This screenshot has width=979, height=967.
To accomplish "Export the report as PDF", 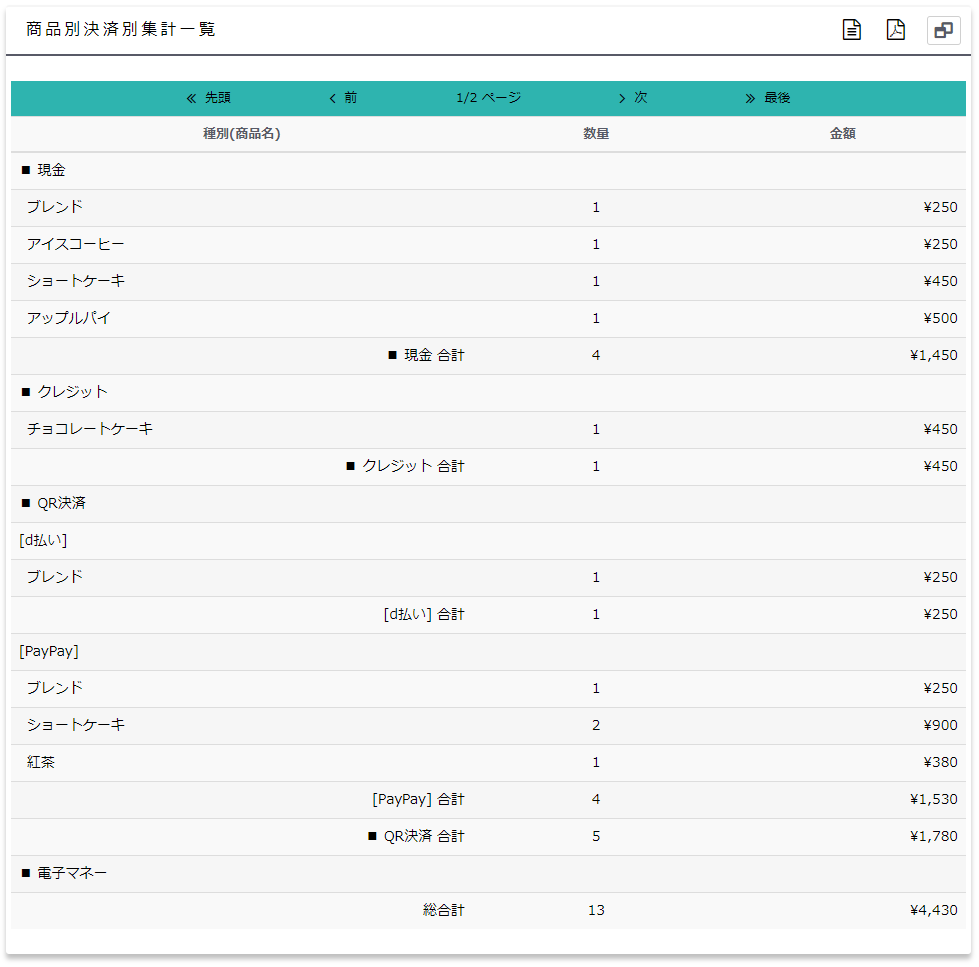I will pos(896,30).
